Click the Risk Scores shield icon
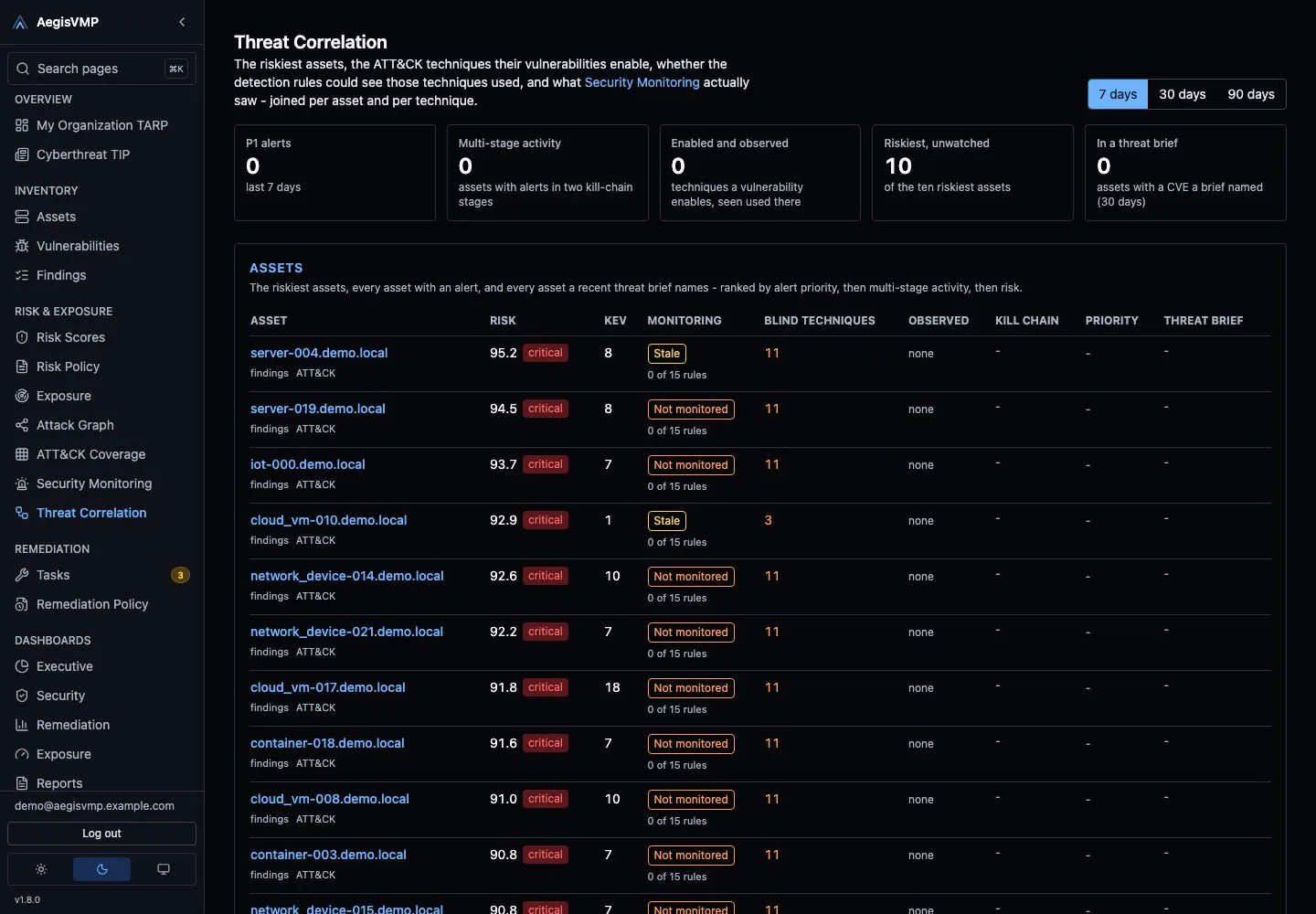Viewport: 1316px width, 914px height. point(22,337)
